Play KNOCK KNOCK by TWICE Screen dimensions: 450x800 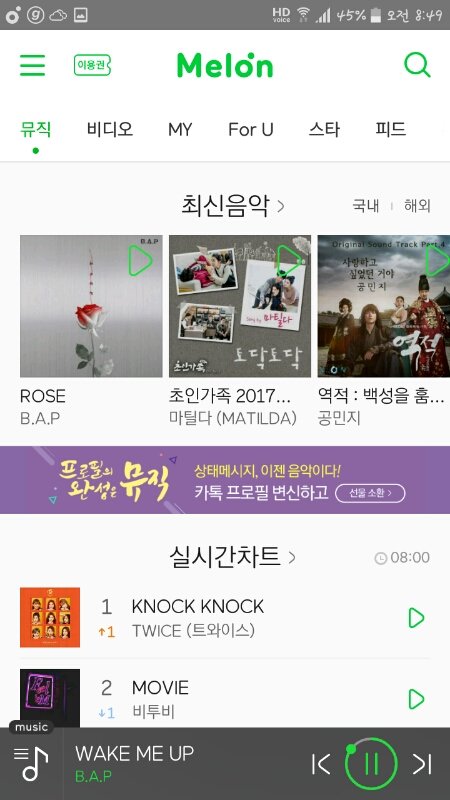coord(416,618)
